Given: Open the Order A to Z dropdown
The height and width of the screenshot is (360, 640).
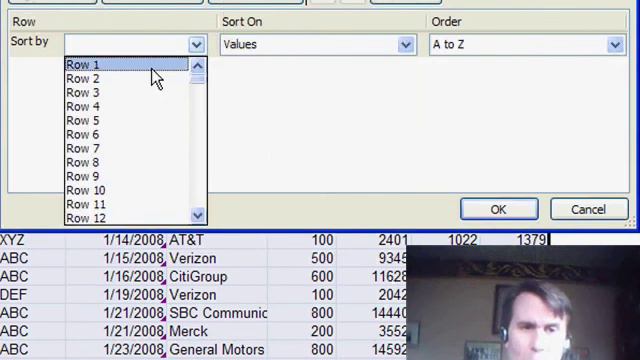Looking at the screenshot, I should click(528, 44).
